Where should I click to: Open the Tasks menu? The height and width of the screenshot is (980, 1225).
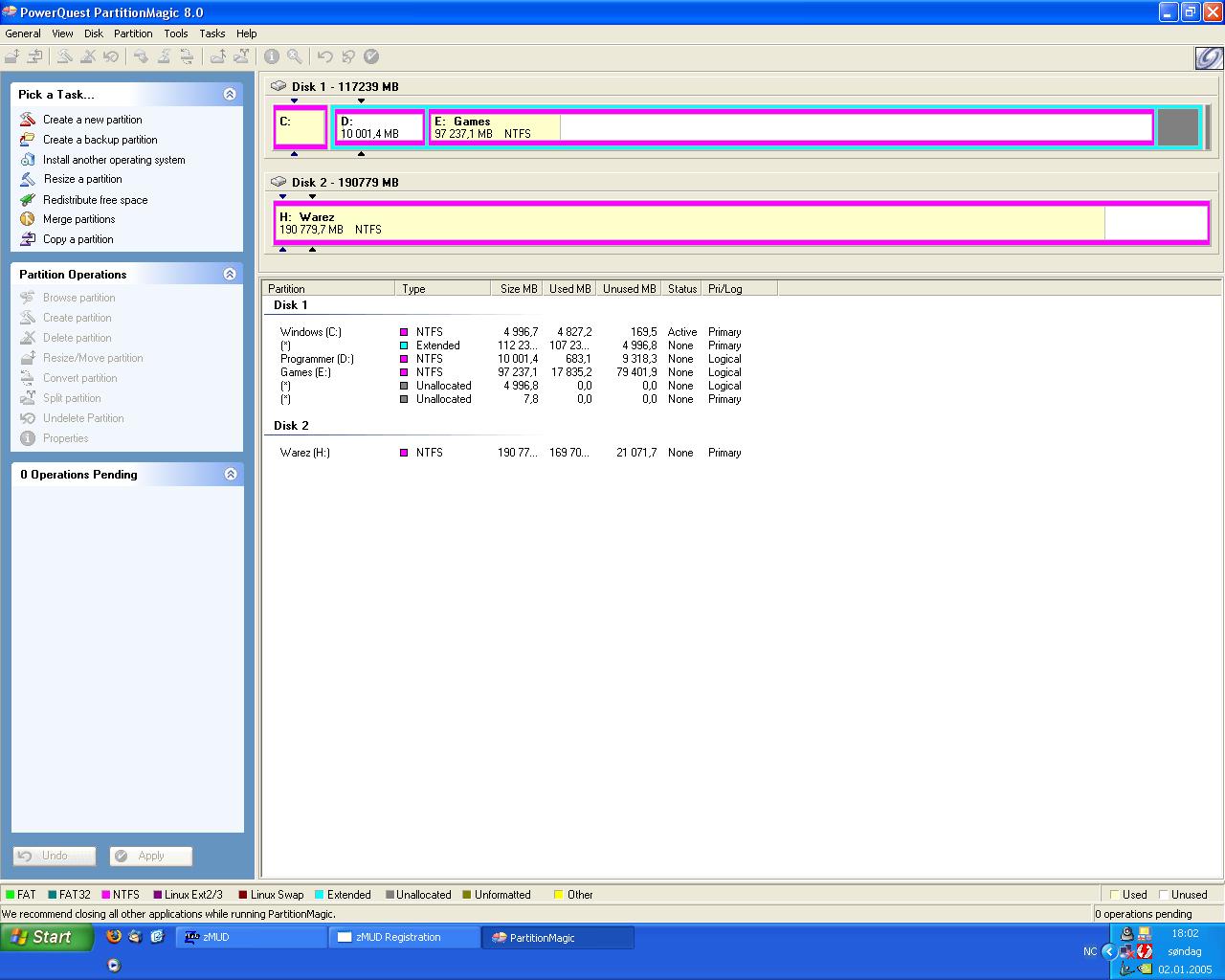(212, 33)
